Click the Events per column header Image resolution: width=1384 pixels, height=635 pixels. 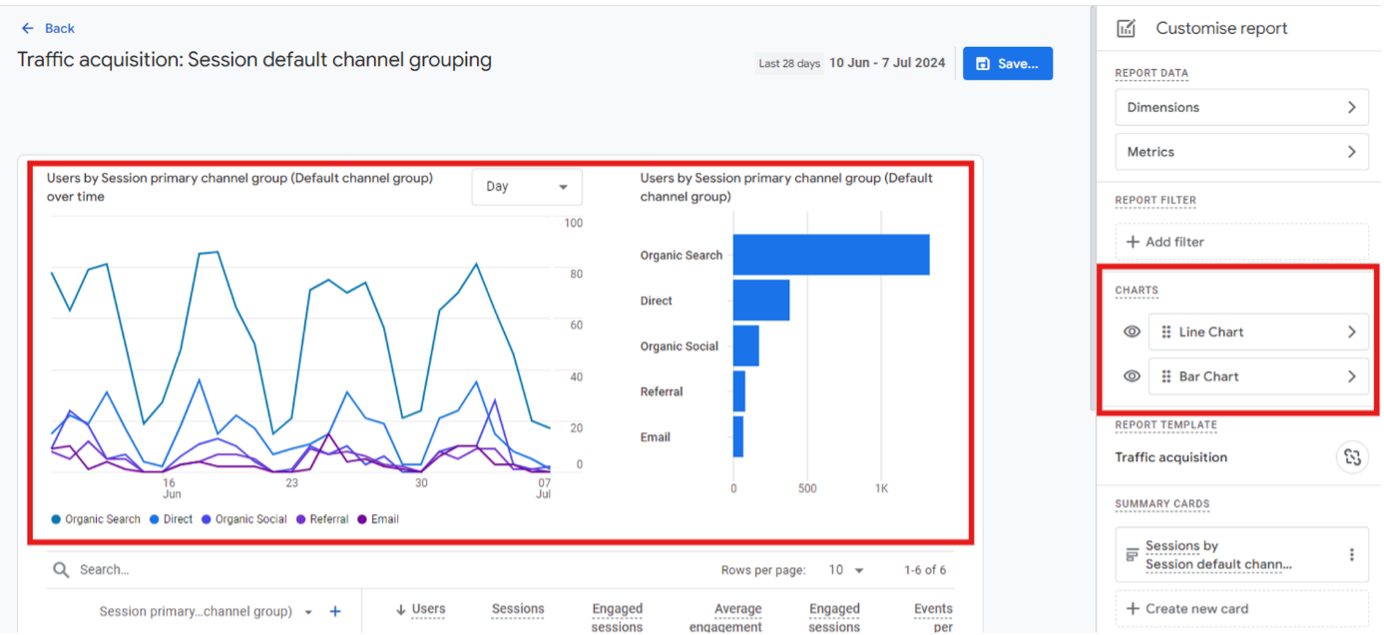933,618
